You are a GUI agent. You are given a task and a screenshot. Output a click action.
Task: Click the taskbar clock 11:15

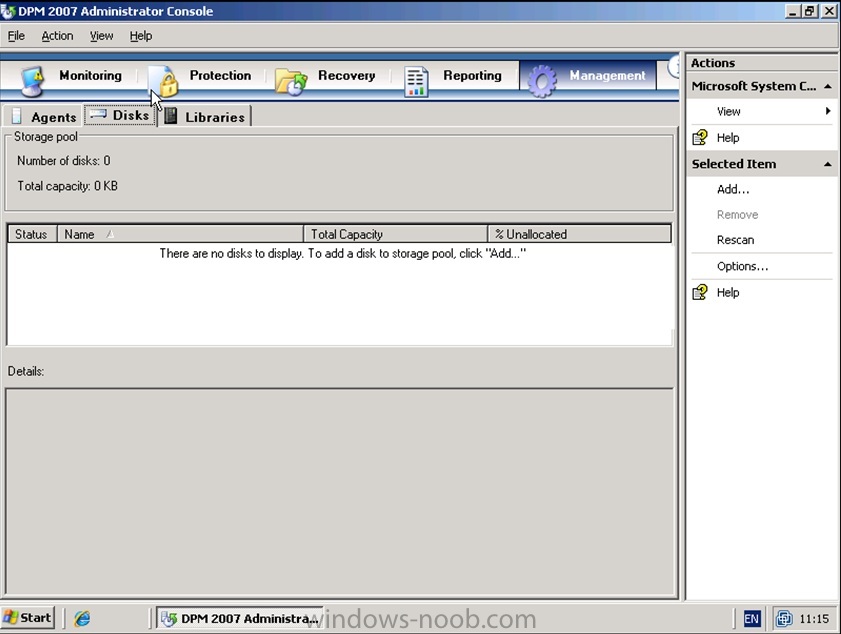click(x=814, y=619)
